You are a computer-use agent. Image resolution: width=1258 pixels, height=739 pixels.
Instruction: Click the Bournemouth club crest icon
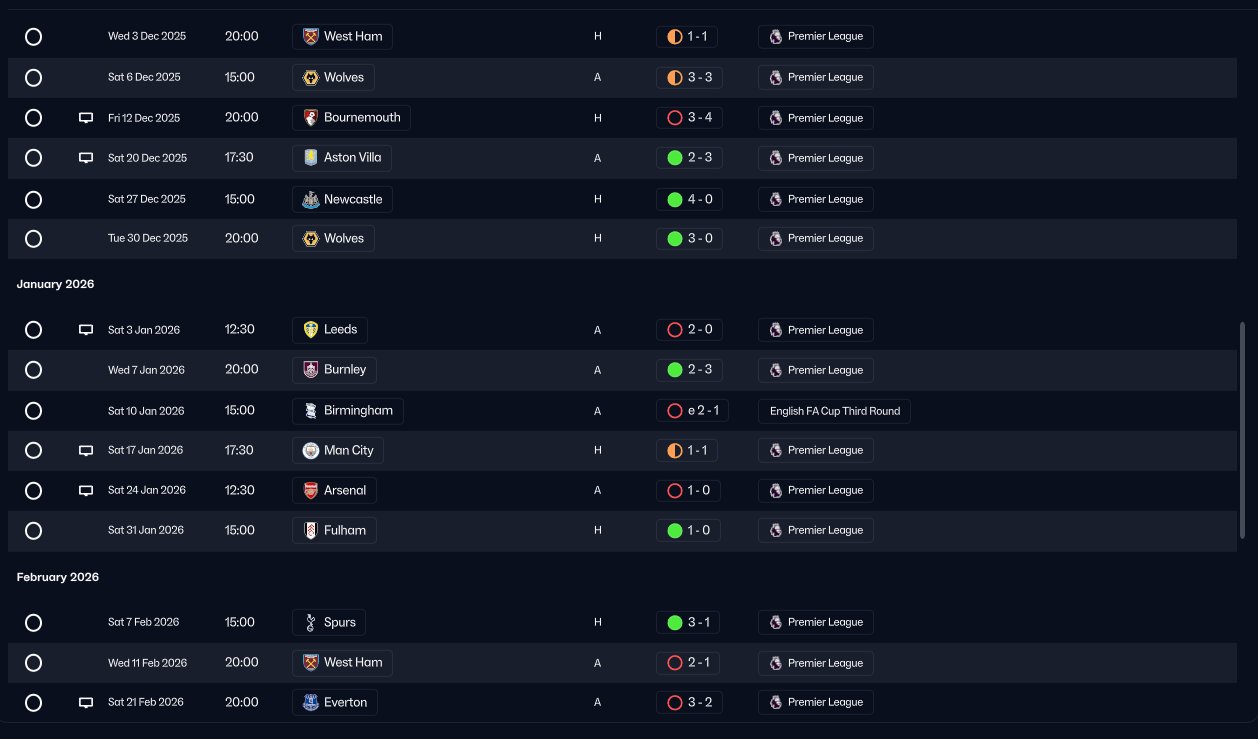point(310,118)
